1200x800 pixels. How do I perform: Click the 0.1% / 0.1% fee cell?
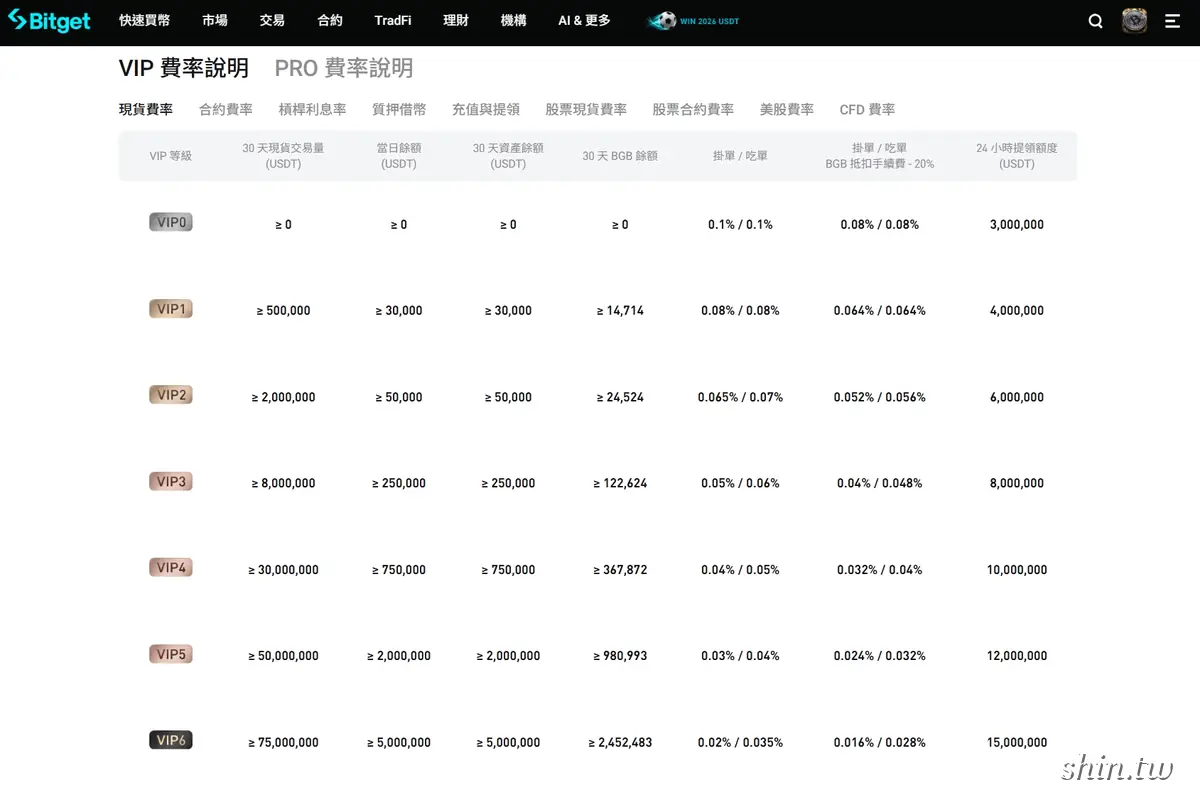click(x=740, y=225)
